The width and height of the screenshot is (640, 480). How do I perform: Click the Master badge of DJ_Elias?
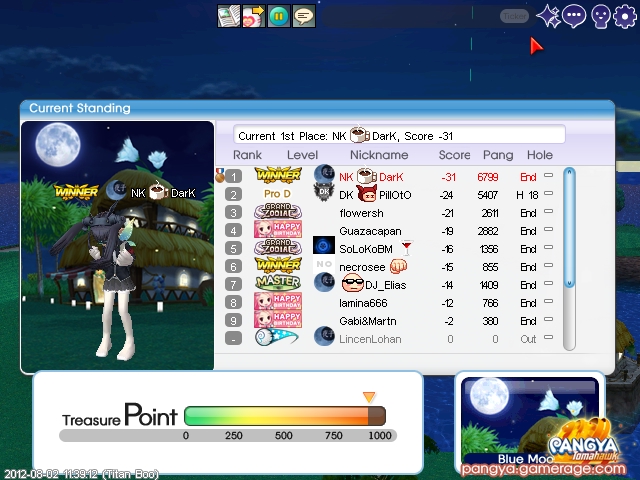pyautogui.click(x=278, y=282)
